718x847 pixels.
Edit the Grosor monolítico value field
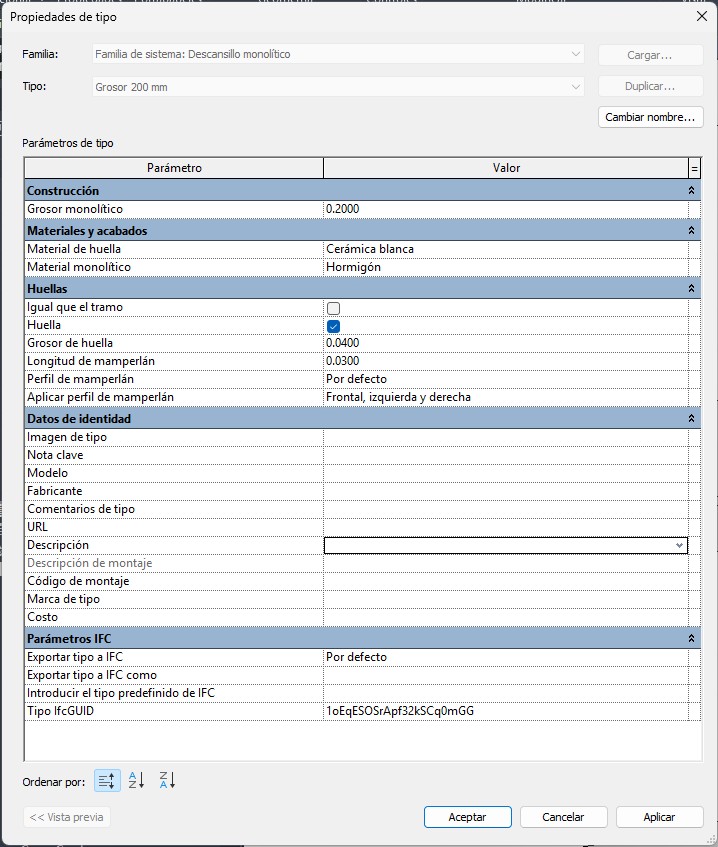click(505, 209)
